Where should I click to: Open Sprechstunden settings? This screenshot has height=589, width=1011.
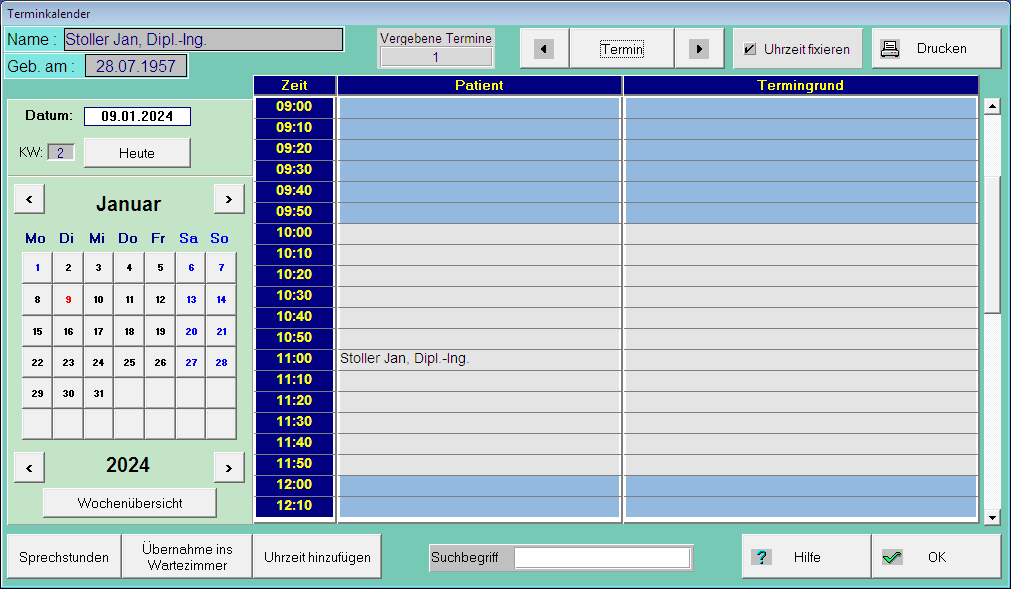click(x=64, y=557)
